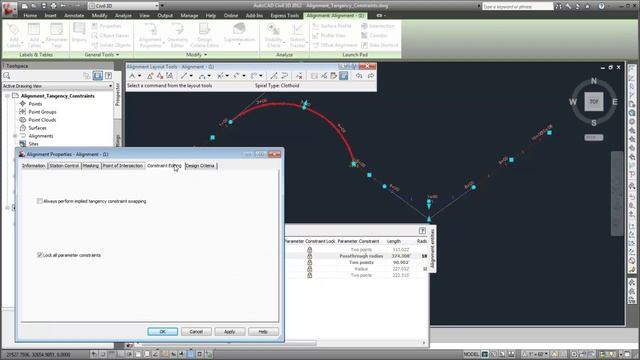Toggle Alignment Grid View icon in layout toolbar

pos(344,76)
